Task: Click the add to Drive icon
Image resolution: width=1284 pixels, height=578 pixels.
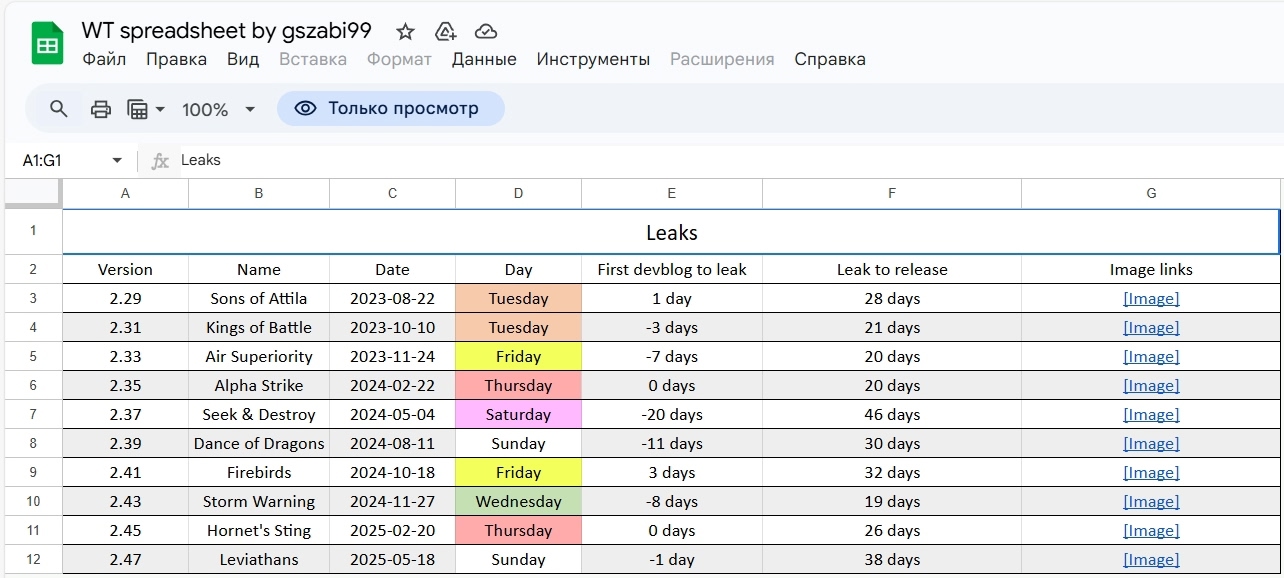Action: (446, 31)
